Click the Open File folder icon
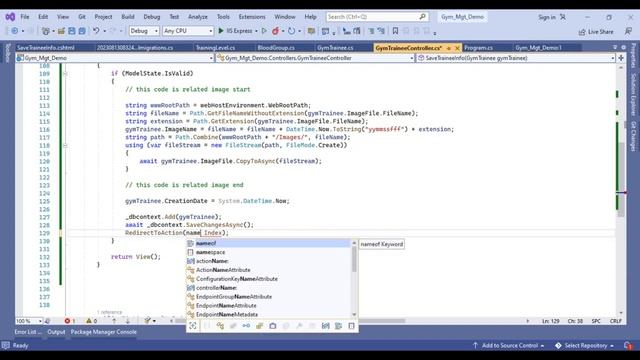 coord(61,31)
